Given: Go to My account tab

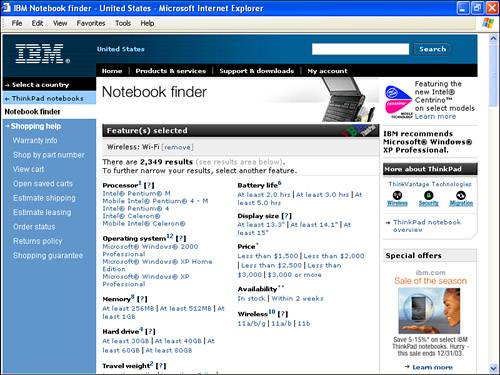Looking at the screenshot, I should click(x=327, y=71).
